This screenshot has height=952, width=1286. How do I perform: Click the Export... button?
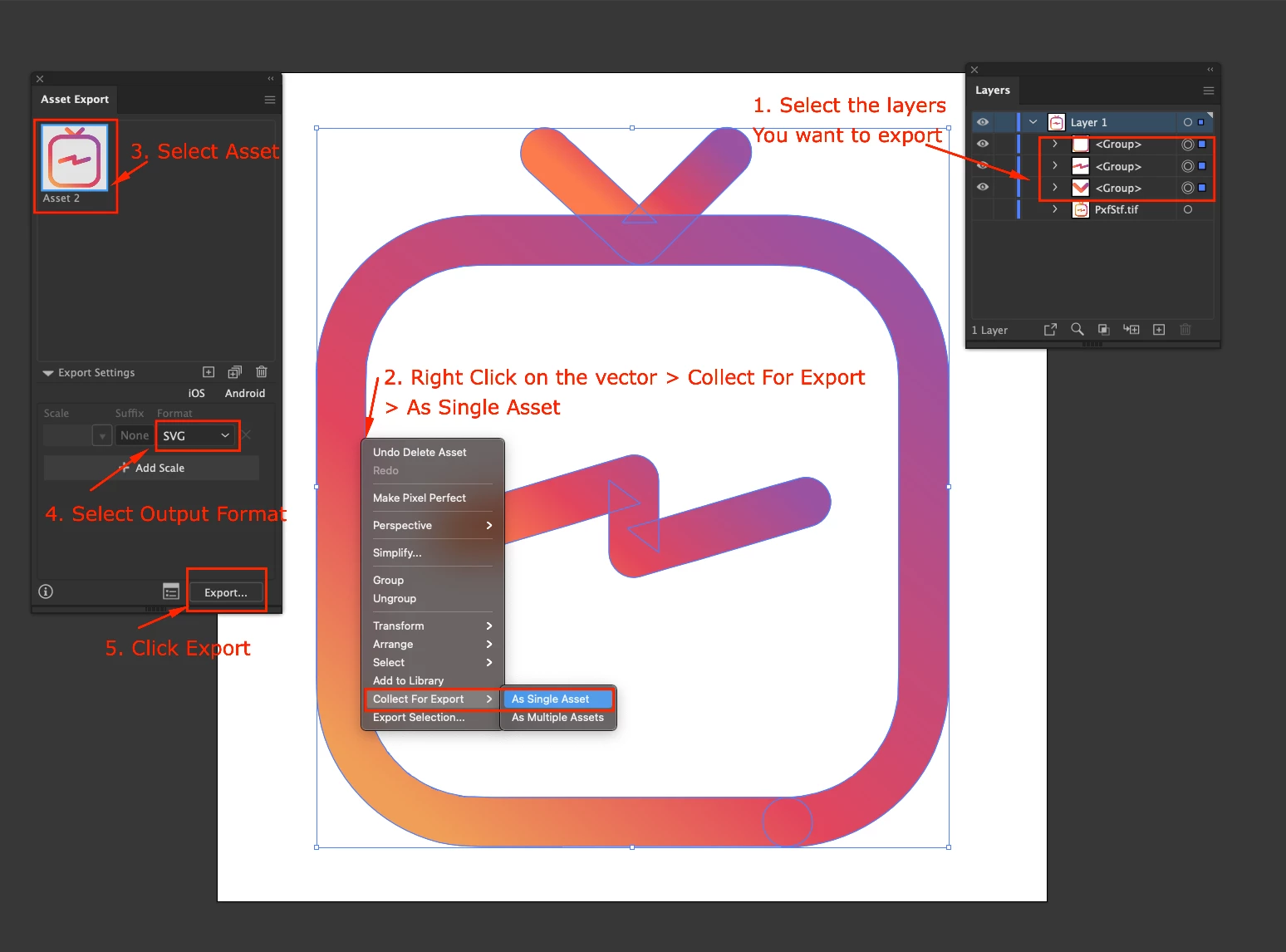226,592
